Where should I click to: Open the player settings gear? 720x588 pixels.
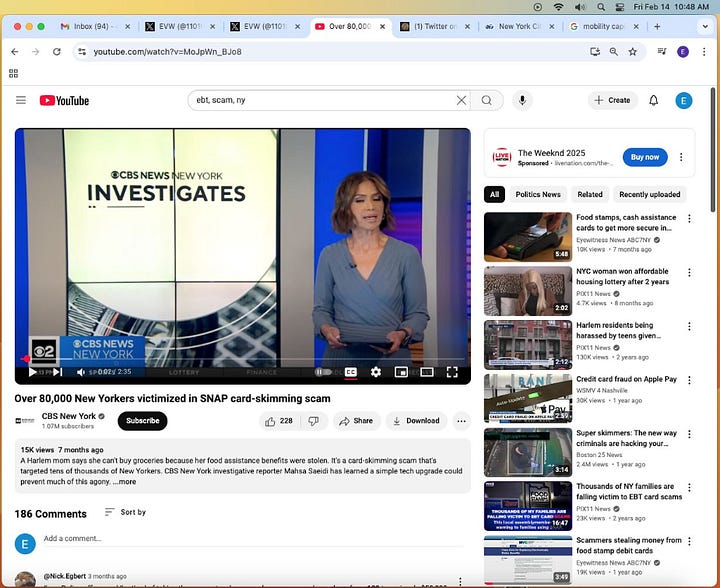(x=376, y=372)
